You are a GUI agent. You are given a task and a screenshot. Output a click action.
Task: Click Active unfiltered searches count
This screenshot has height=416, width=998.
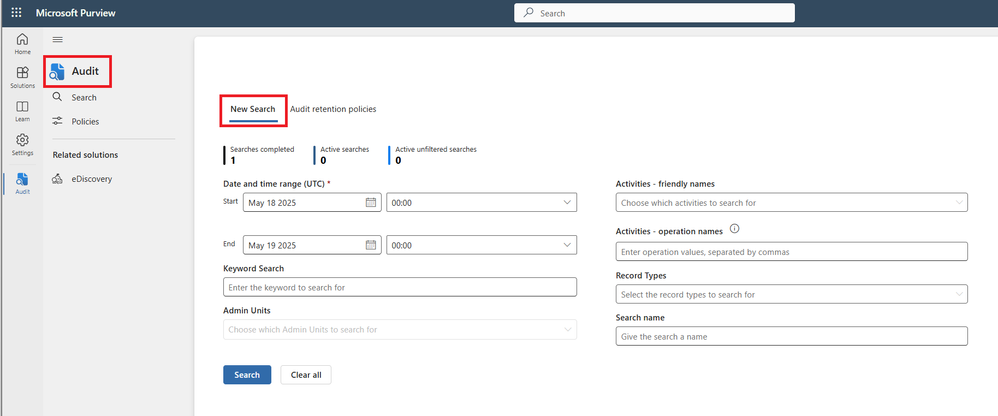[398, 160]
